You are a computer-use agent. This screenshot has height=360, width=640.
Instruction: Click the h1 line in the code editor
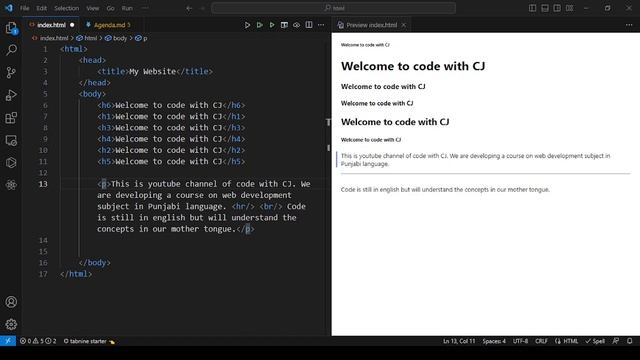171,116
